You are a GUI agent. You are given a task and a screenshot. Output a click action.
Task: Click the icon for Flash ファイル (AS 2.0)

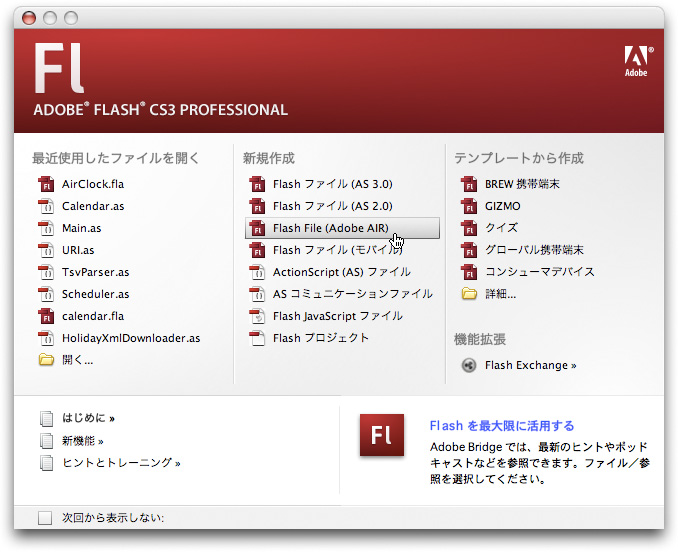257,206
